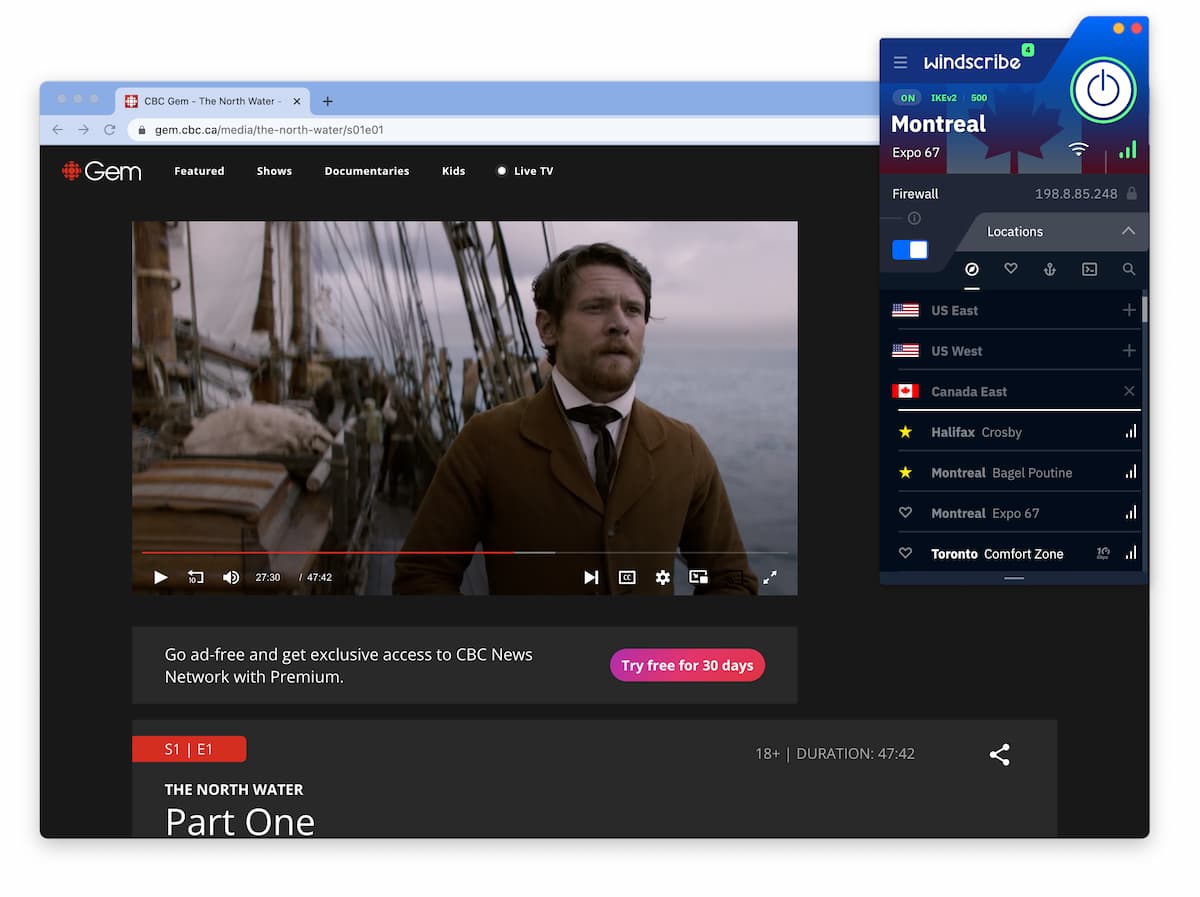Open the Kids nav item
Screen dimensions: 1200x897
click(454, 171)
